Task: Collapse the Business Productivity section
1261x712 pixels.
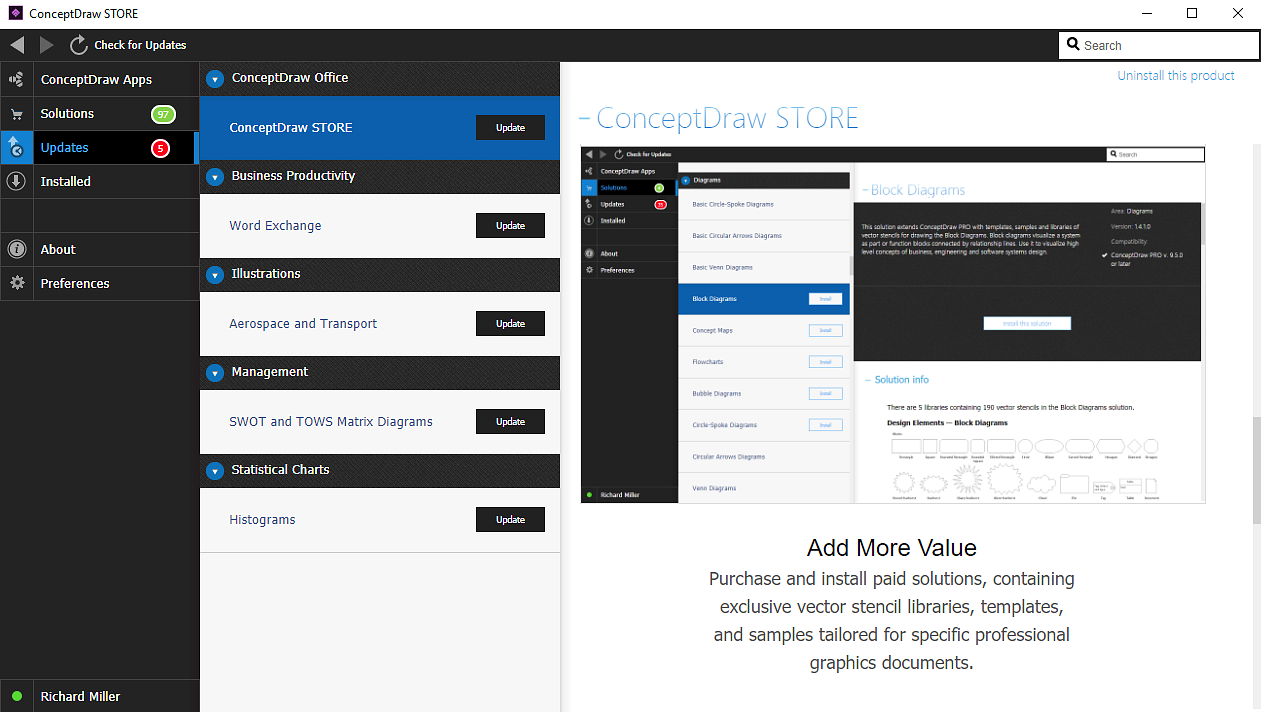Action: coord(215,176)
